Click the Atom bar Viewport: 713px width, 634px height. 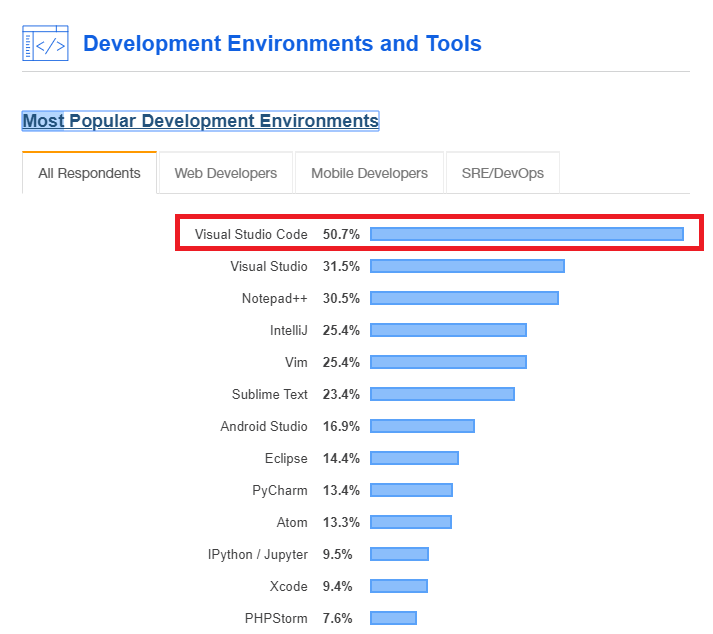coord(411,523)
